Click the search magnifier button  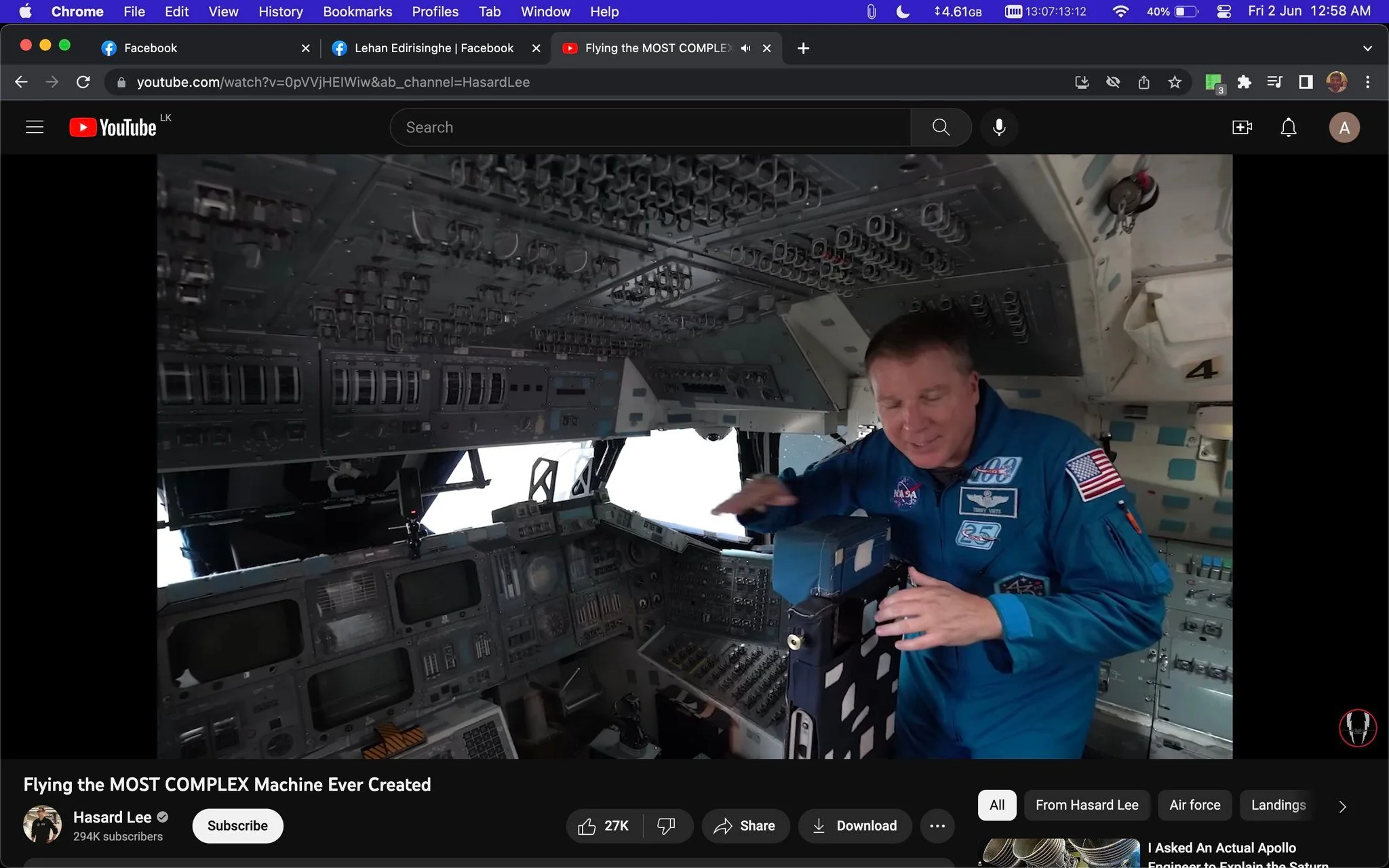pyautogui.click(x=941, y=127)
